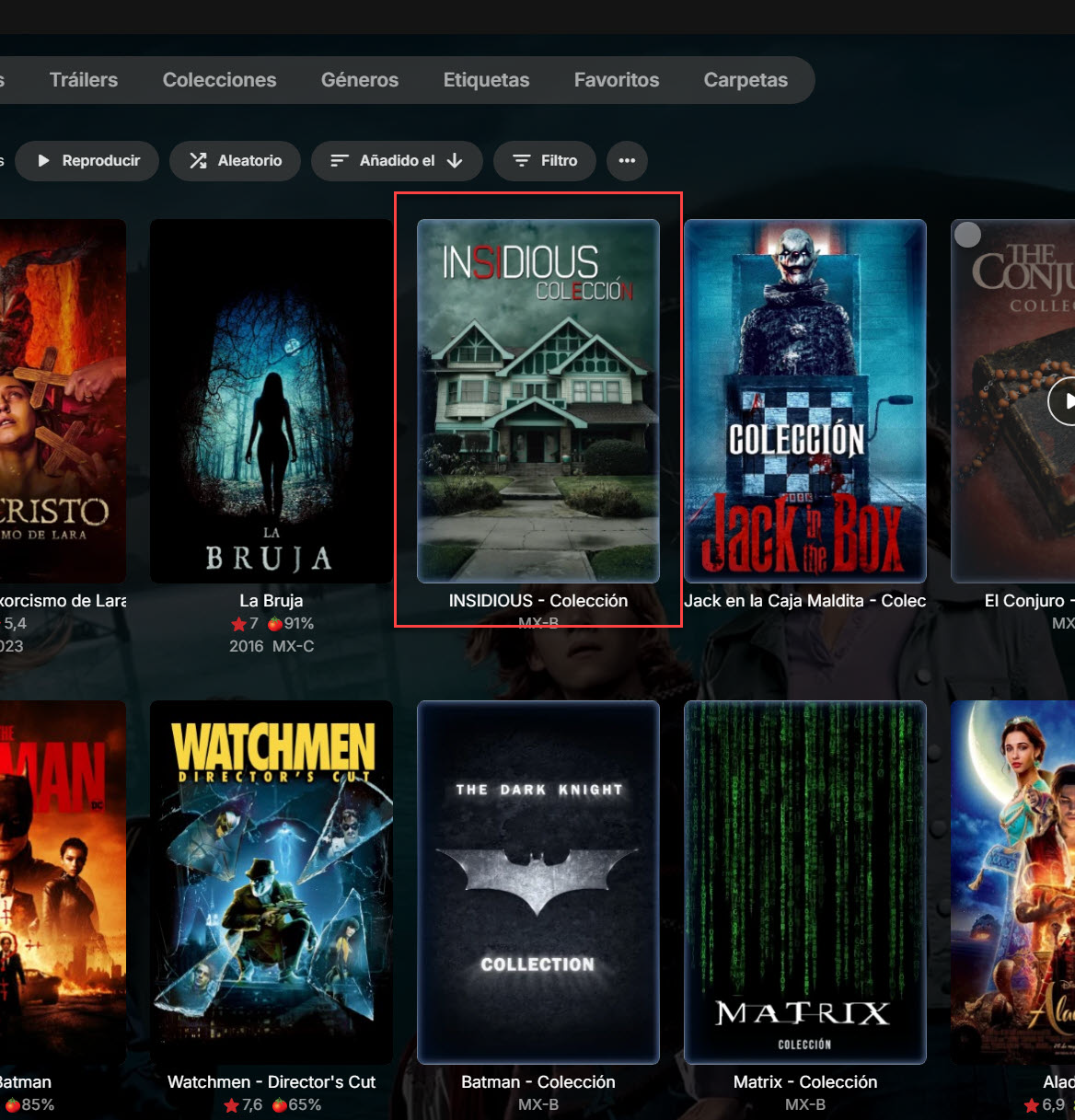
Task: Click the Reproducir play button
Action: pos(87,161)
